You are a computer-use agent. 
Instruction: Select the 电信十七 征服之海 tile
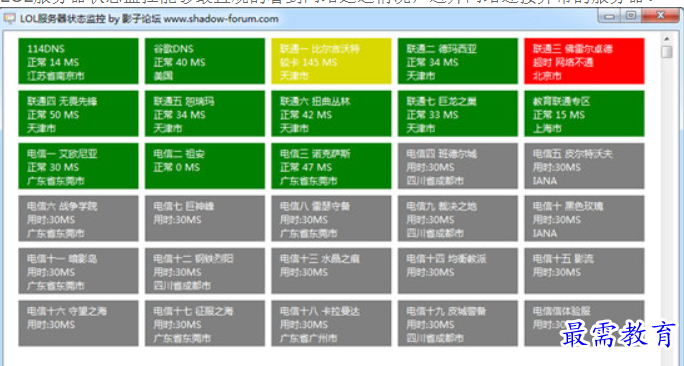(205, 323)
